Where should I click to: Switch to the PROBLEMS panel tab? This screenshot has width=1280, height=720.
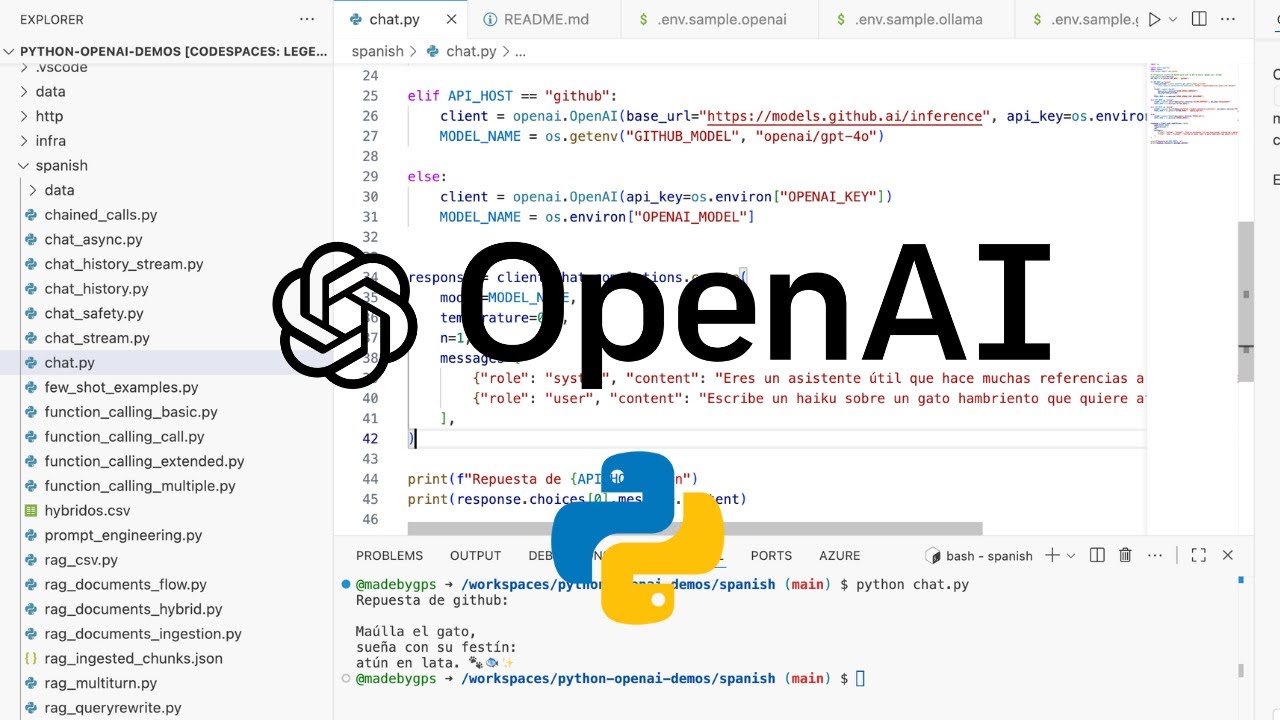pos(389,555)
